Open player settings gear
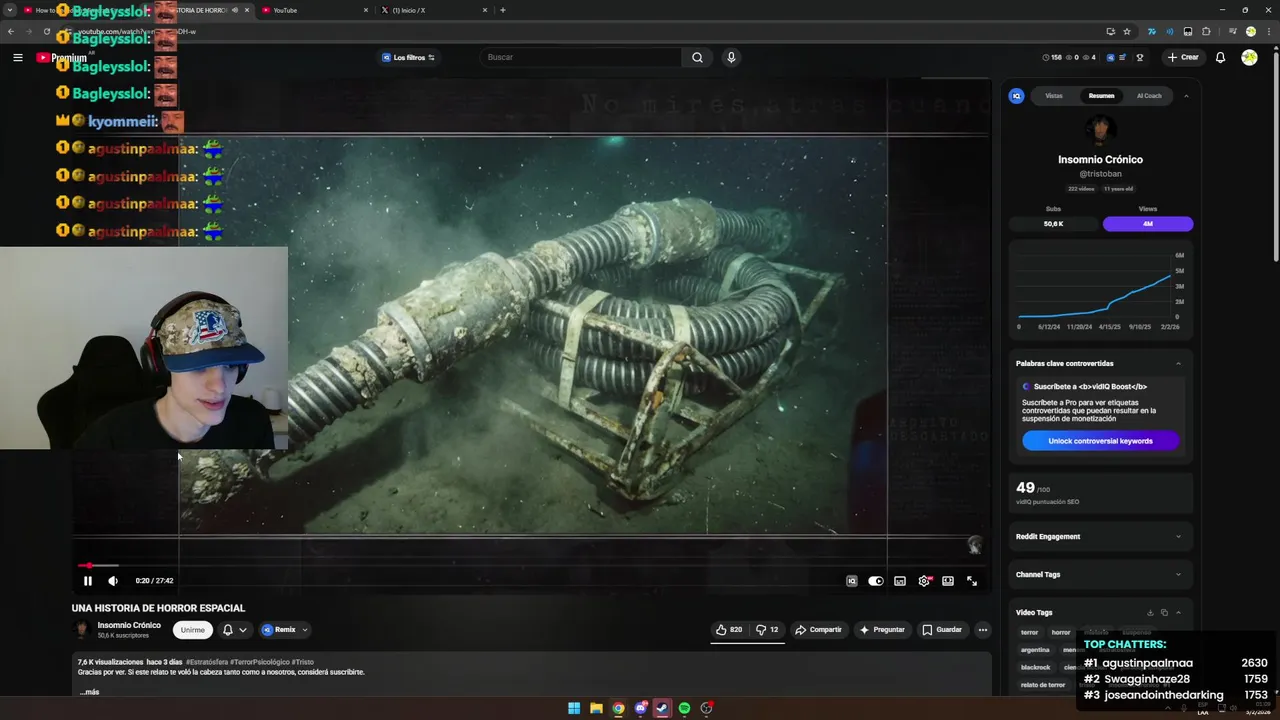1280x720 pixels. click(924, 581)
